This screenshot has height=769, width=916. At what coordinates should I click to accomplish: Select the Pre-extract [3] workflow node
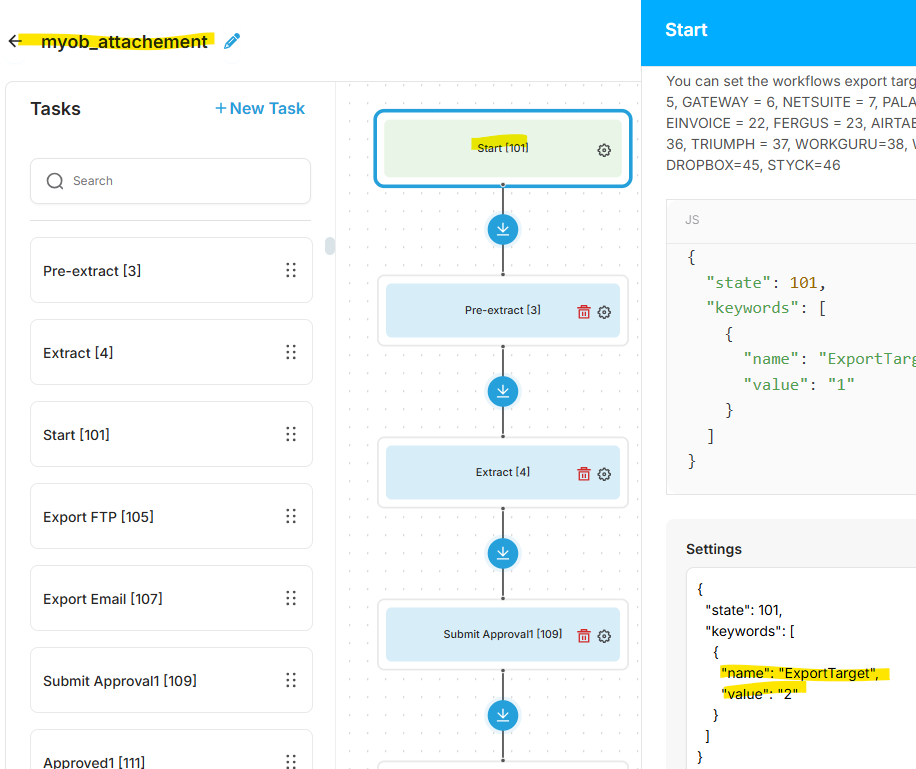502,310
